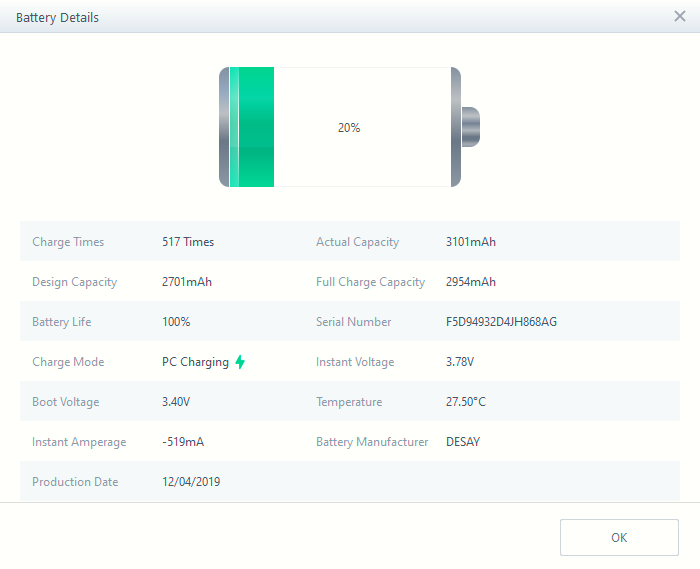700x569 pixels.
Task: Click the PC Charging mode text
Action: click(x=195, y=362)
